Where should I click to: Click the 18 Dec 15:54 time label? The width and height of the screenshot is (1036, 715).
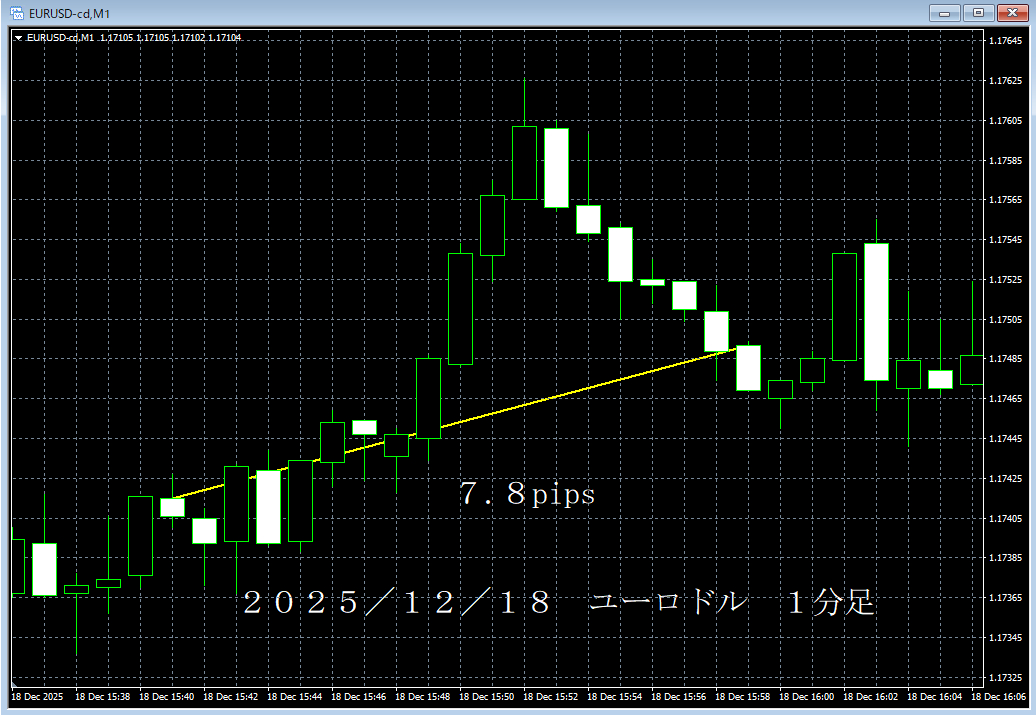[x=614, y=696]
